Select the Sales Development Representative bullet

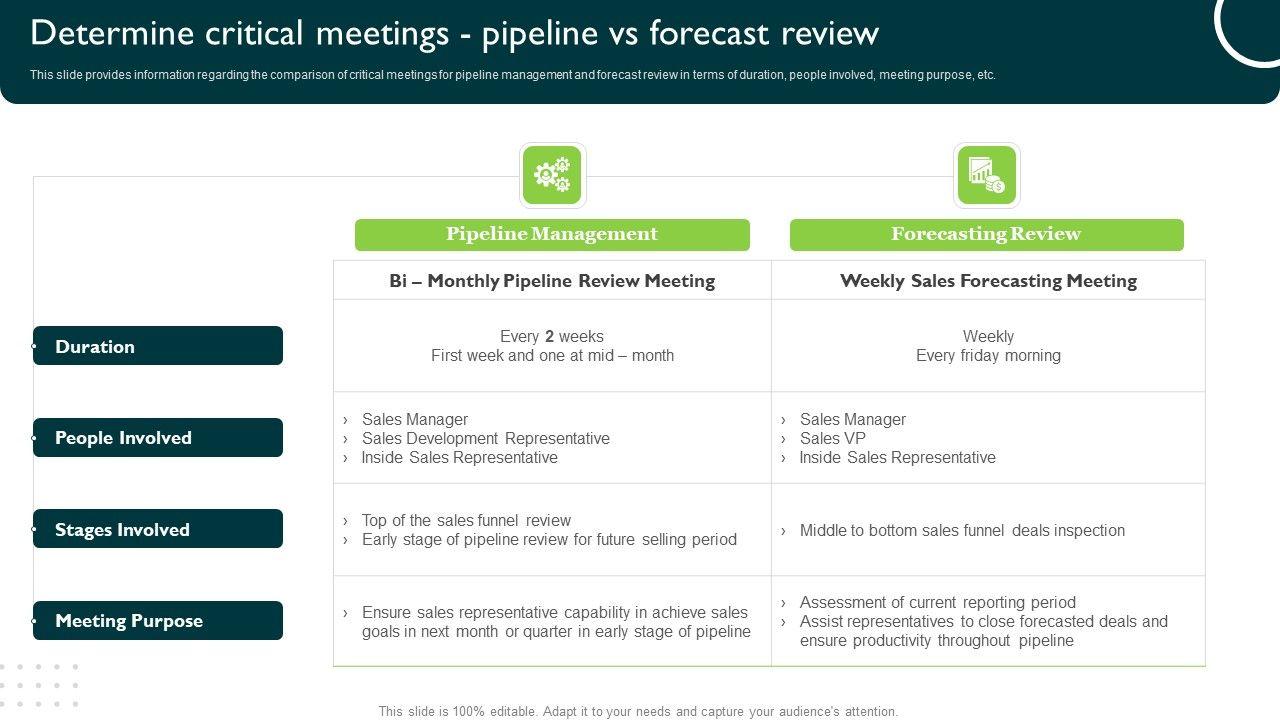(485, 438)
